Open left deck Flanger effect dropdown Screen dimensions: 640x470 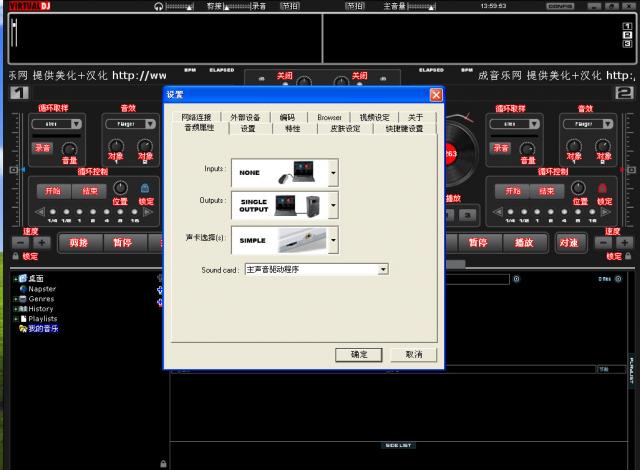click(150, 124)
